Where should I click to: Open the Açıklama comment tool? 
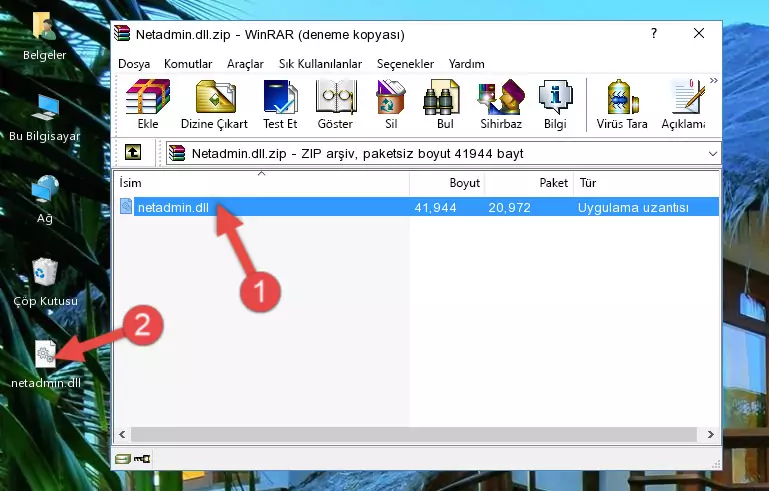(x=683, y=104)
